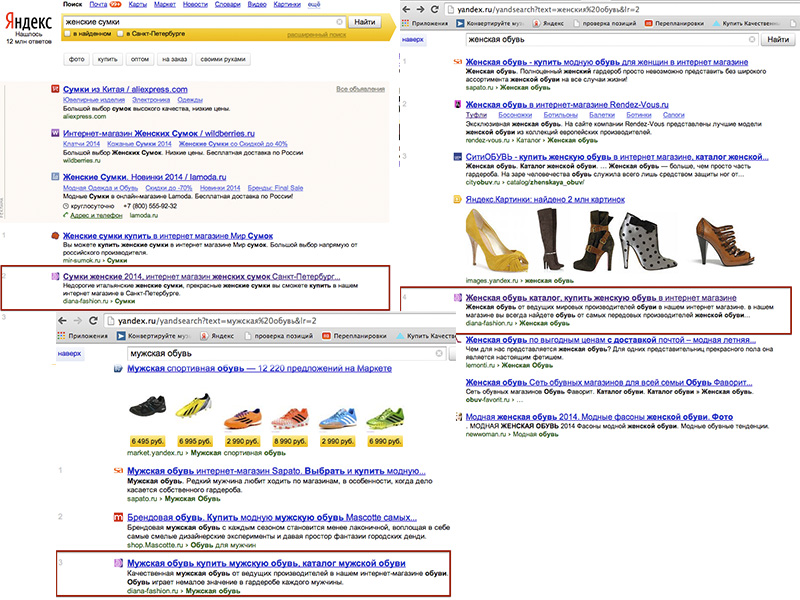
Task: Click Sapato favicon beside 'Женская обувь - купить модную'
Action: pos(458,62)
